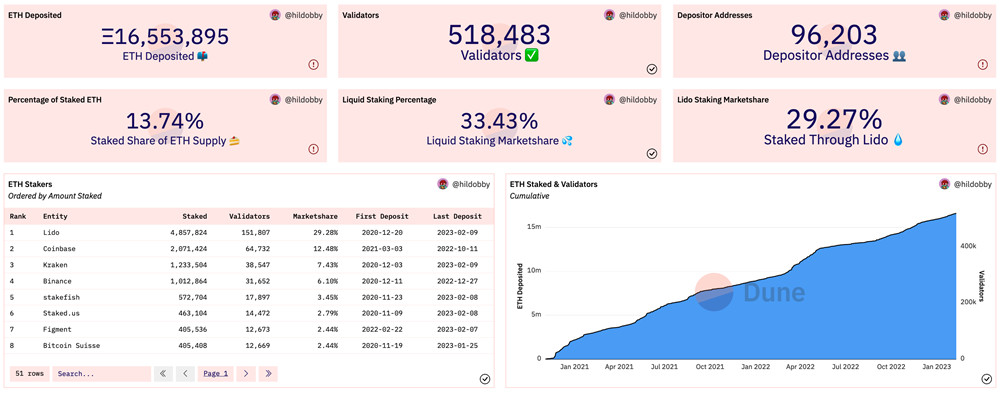
Task: Click warning icon on Percentage of Staked ETH card
Action: pos(314,149)
